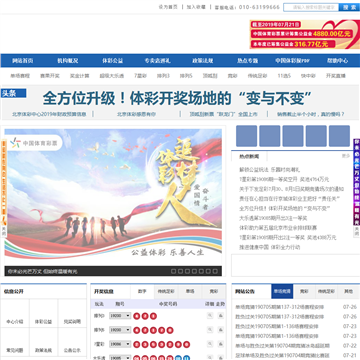Select 单场竞猜 tab in 网站公告
Viewport: 360px width, 360px height.
coord(282,291)
